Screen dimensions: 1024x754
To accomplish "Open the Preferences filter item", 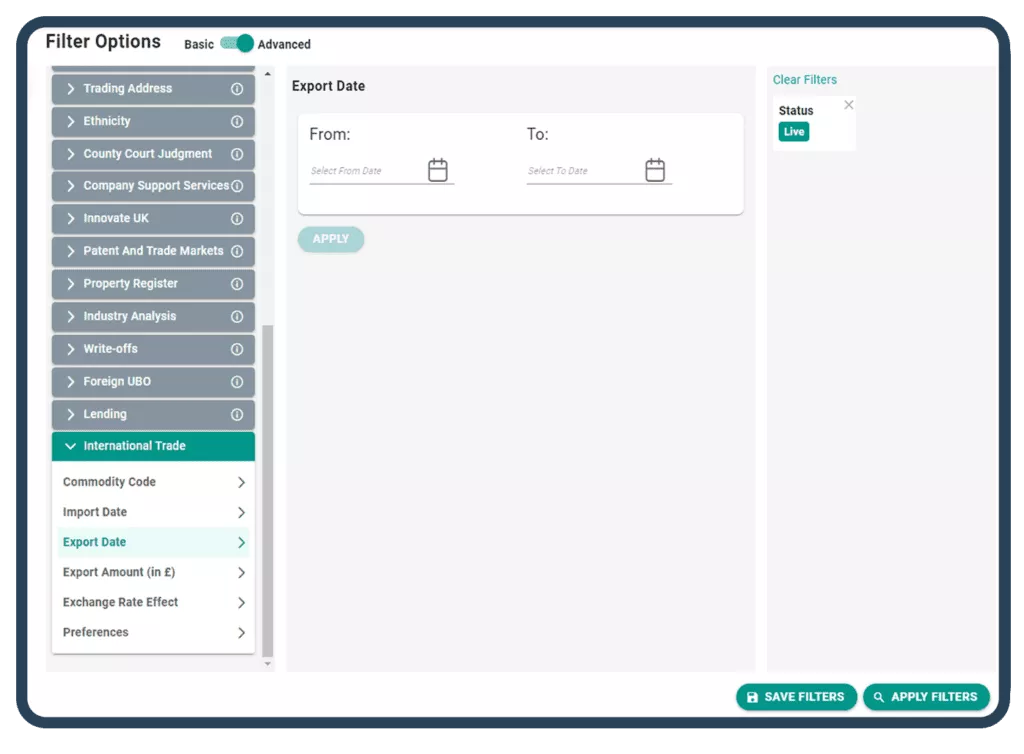I will 153,632.
